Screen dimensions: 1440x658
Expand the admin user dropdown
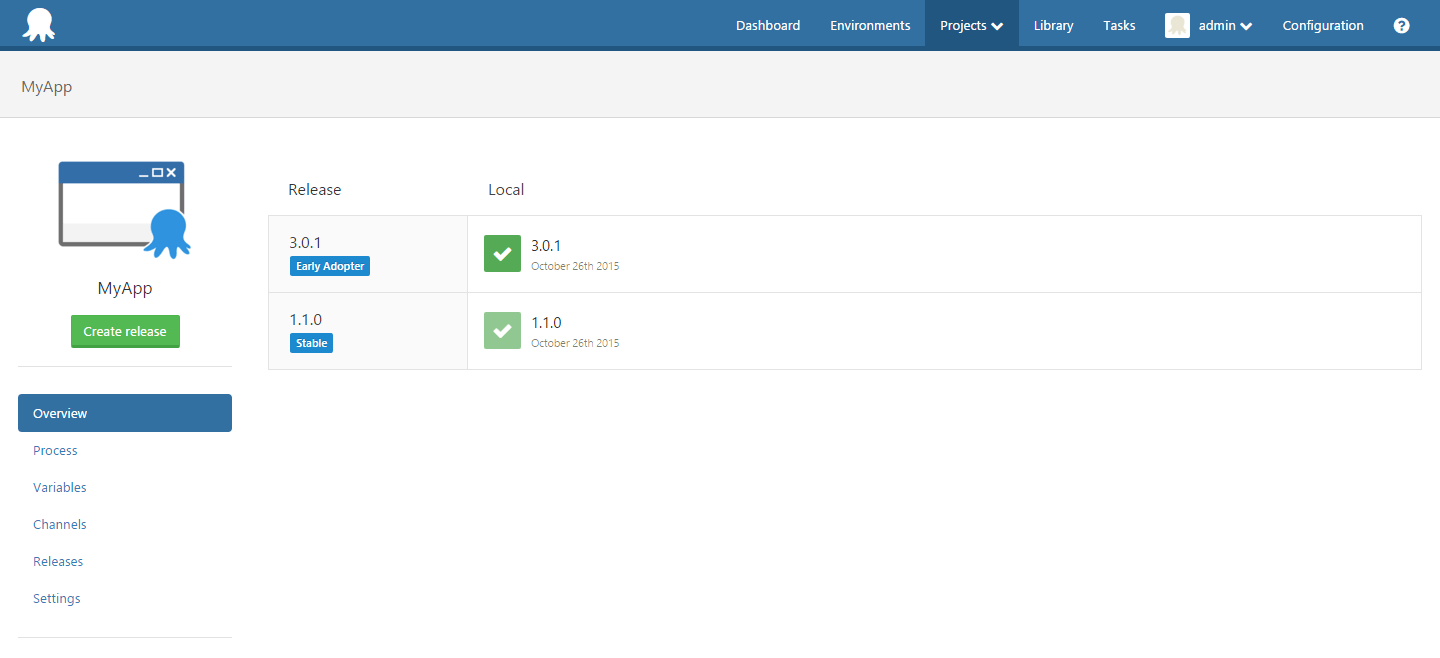[1225, 26]
